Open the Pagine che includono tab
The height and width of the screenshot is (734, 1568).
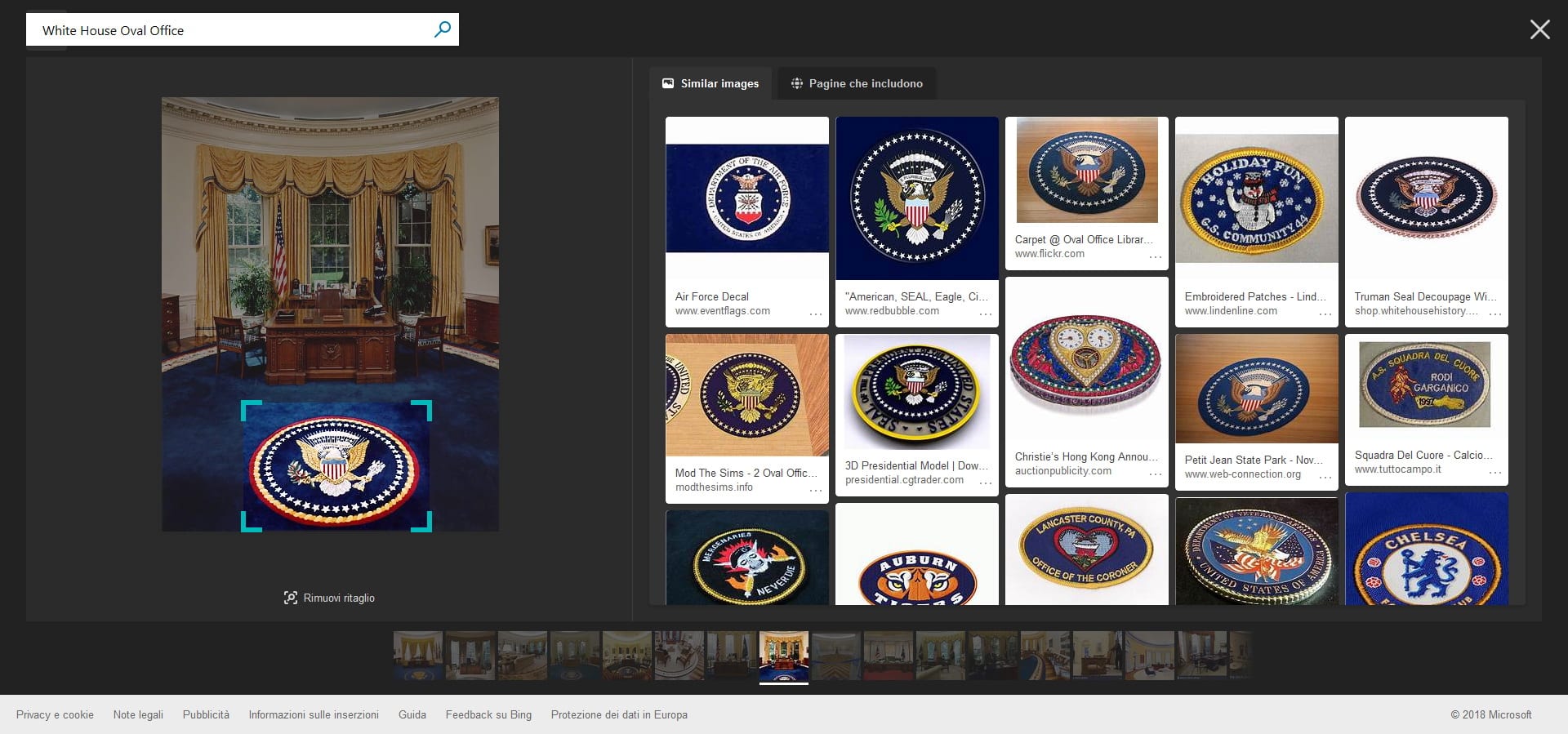tap(857, 83)
